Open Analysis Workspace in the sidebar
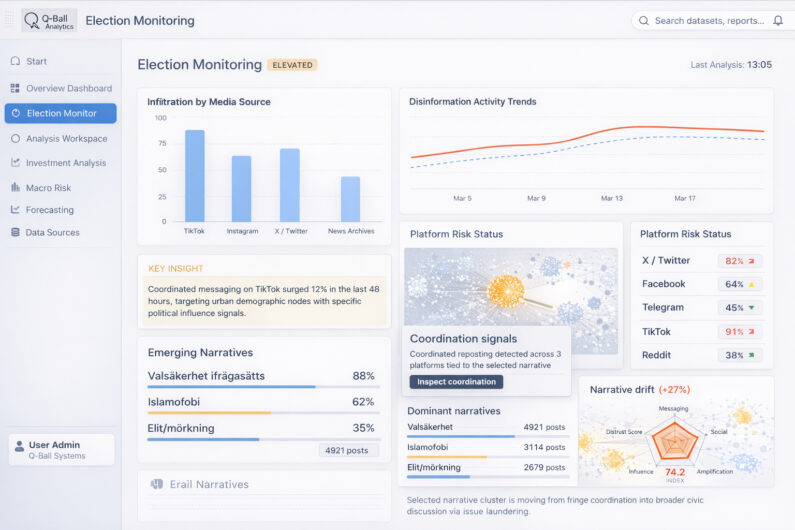 (66, 138)
